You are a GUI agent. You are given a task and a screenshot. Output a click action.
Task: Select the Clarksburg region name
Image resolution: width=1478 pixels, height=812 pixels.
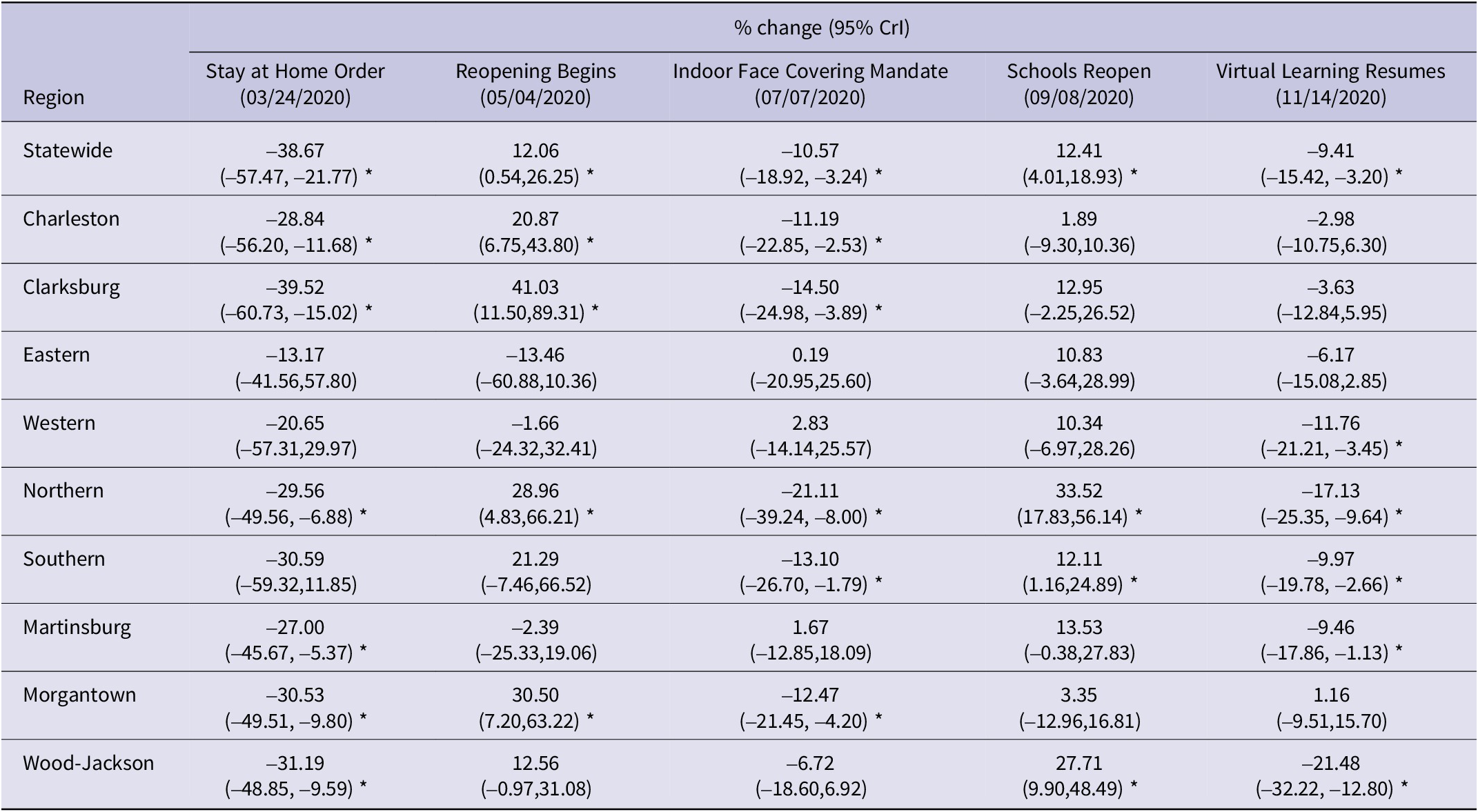(x=71, y=286)
